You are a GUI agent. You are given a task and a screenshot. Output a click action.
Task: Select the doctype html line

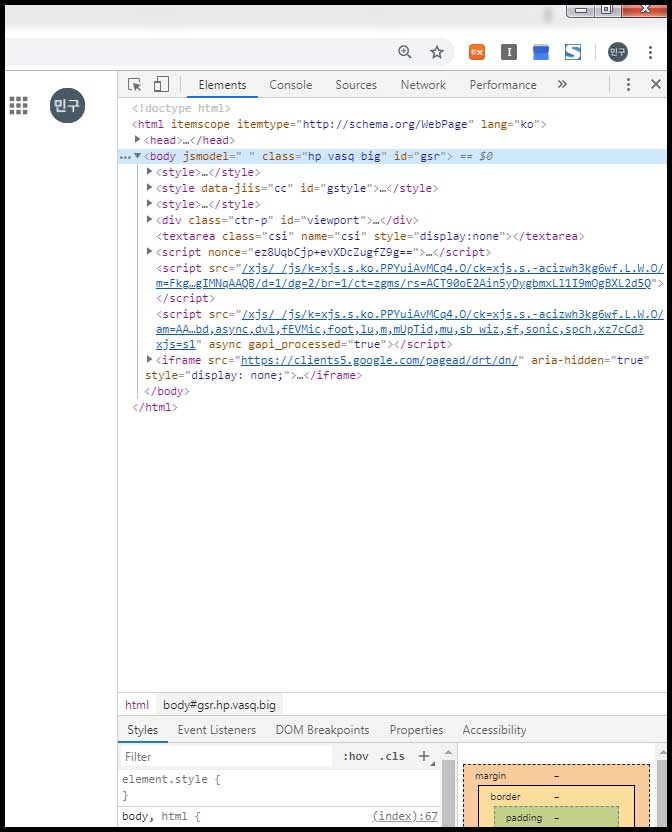tap(181, 108)
